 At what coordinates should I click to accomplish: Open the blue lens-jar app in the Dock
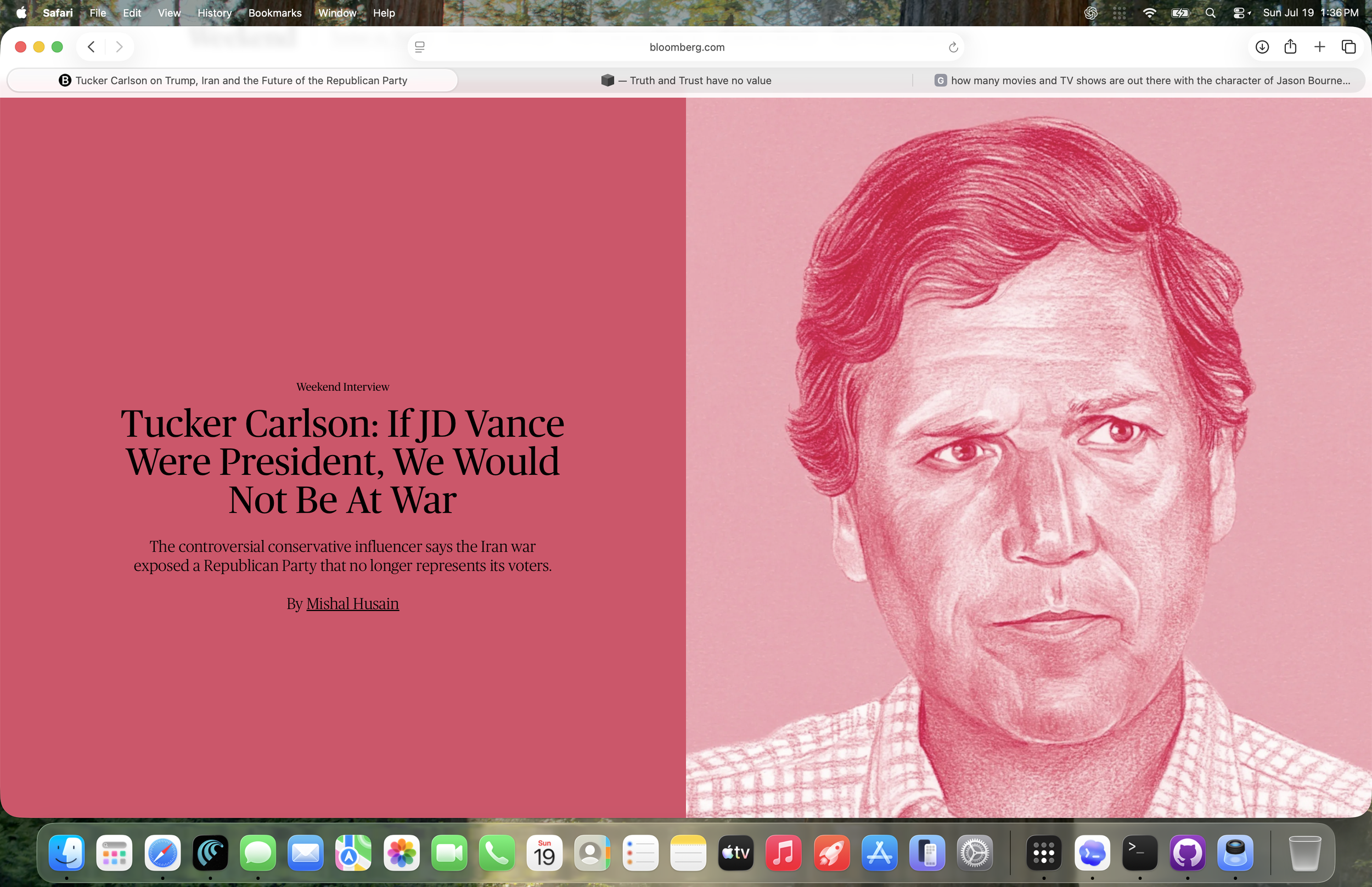[1235, 853]
